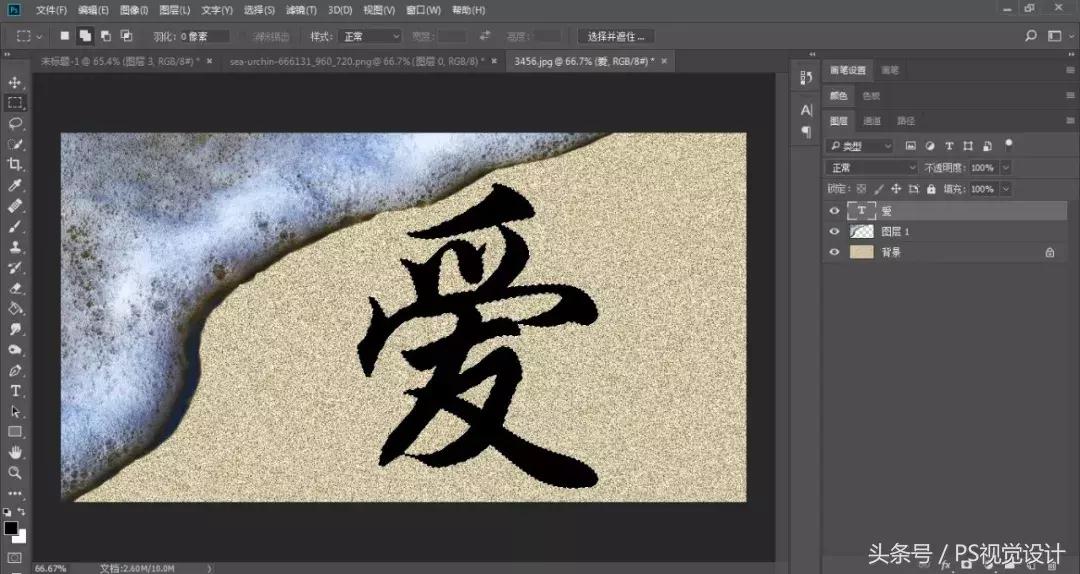Image resolution: width=1080 pixels, height=574 pixels.
Task: Open the Paragraph panel icon
Action: point(807,131)
